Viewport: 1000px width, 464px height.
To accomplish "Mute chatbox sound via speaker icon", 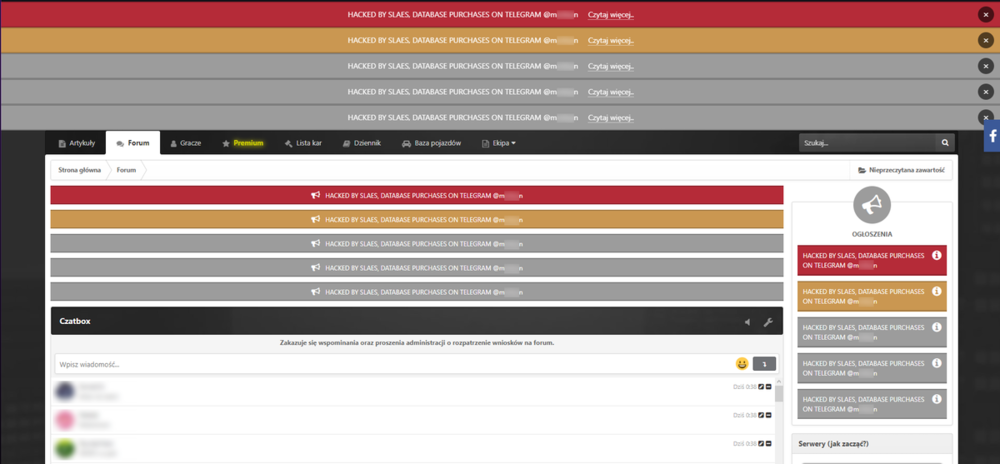I will click(x=747, y=322).
